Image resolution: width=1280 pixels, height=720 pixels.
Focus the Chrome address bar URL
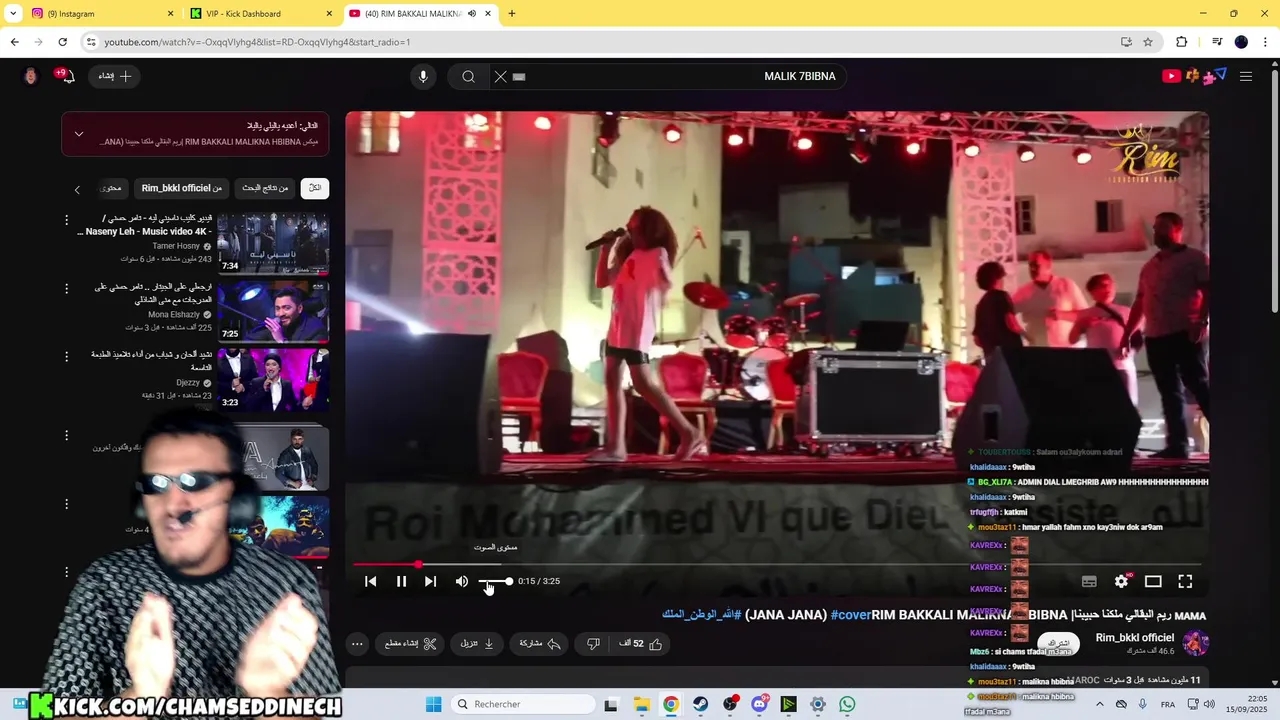point(600,42)
